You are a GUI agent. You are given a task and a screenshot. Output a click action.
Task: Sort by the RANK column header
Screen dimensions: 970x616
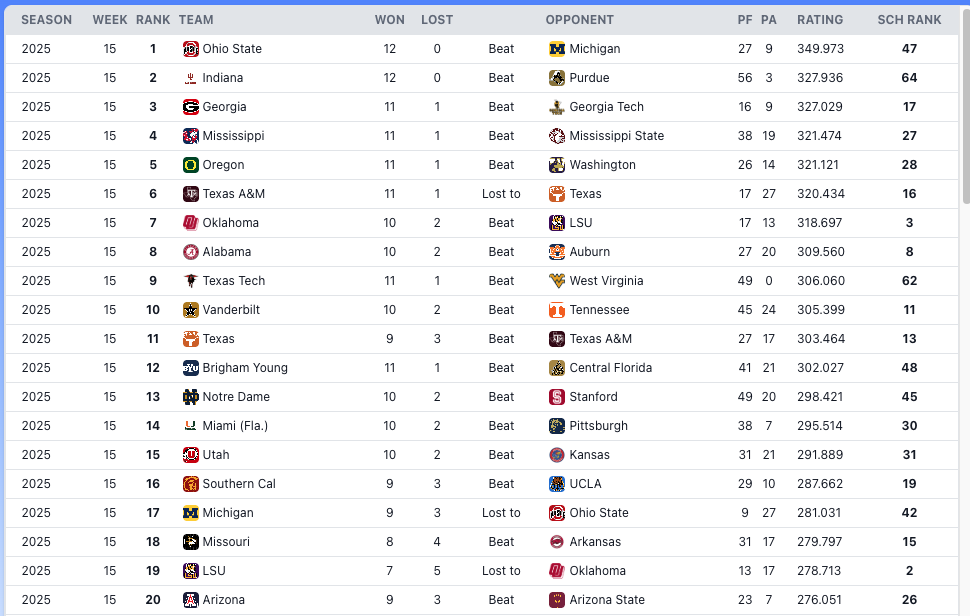coord(153,20)
